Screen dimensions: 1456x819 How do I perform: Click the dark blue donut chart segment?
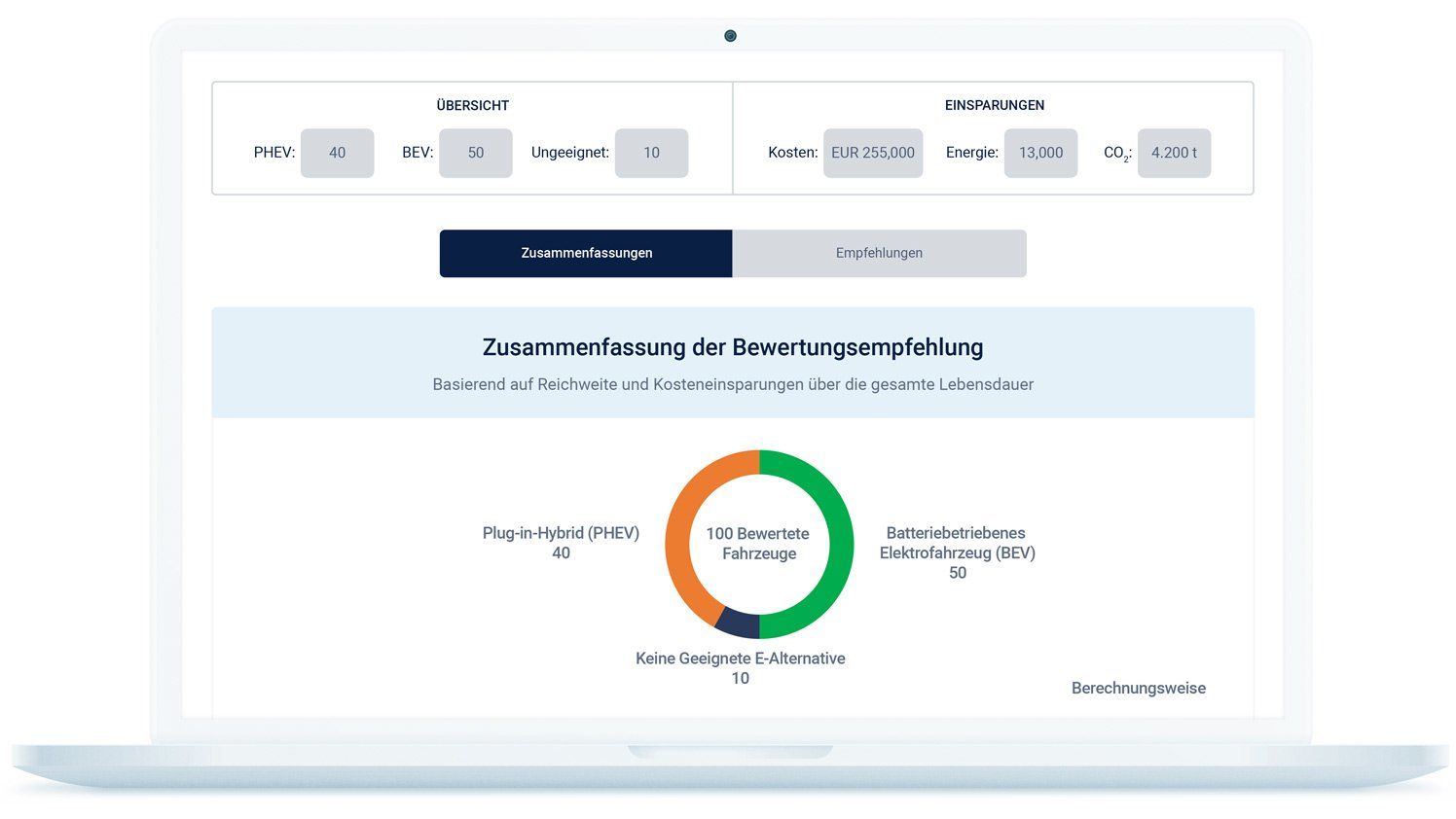point(739,623)
